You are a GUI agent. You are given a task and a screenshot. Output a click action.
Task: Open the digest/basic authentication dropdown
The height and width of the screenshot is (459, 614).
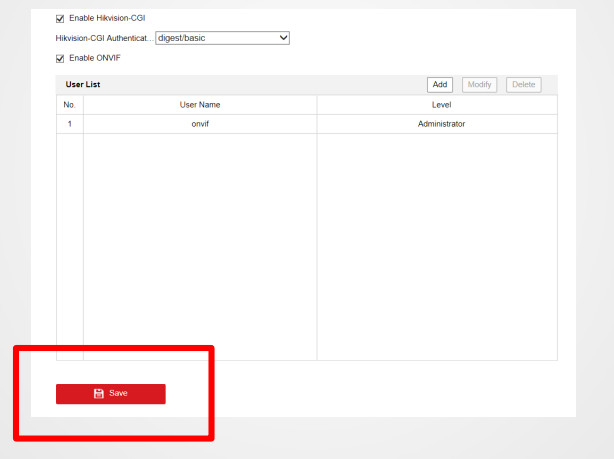pos(222,38)
